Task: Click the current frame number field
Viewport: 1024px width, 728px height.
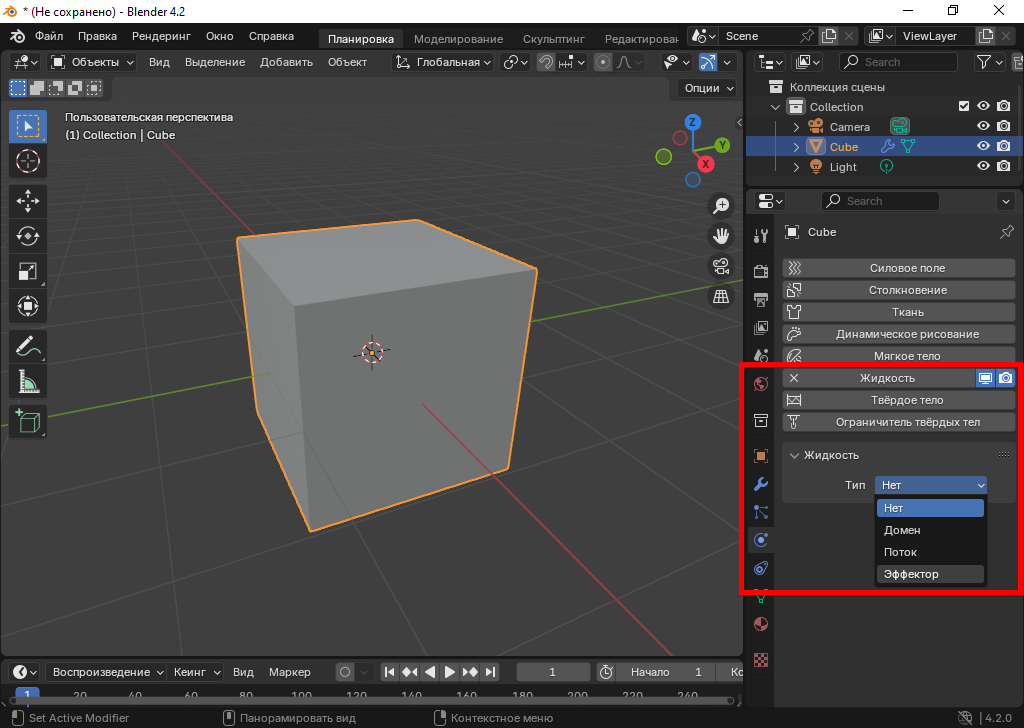Action: pos(552,672)
